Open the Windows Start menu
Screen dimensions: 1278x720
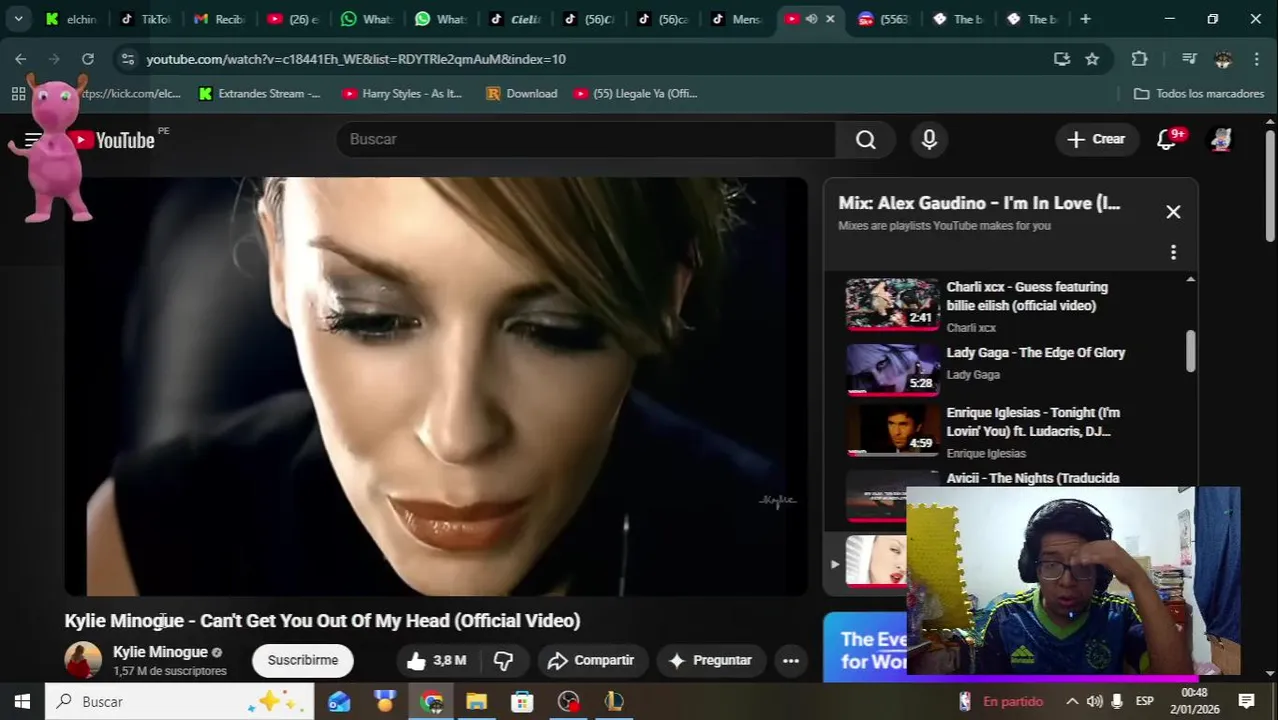[x=22, y=701]
